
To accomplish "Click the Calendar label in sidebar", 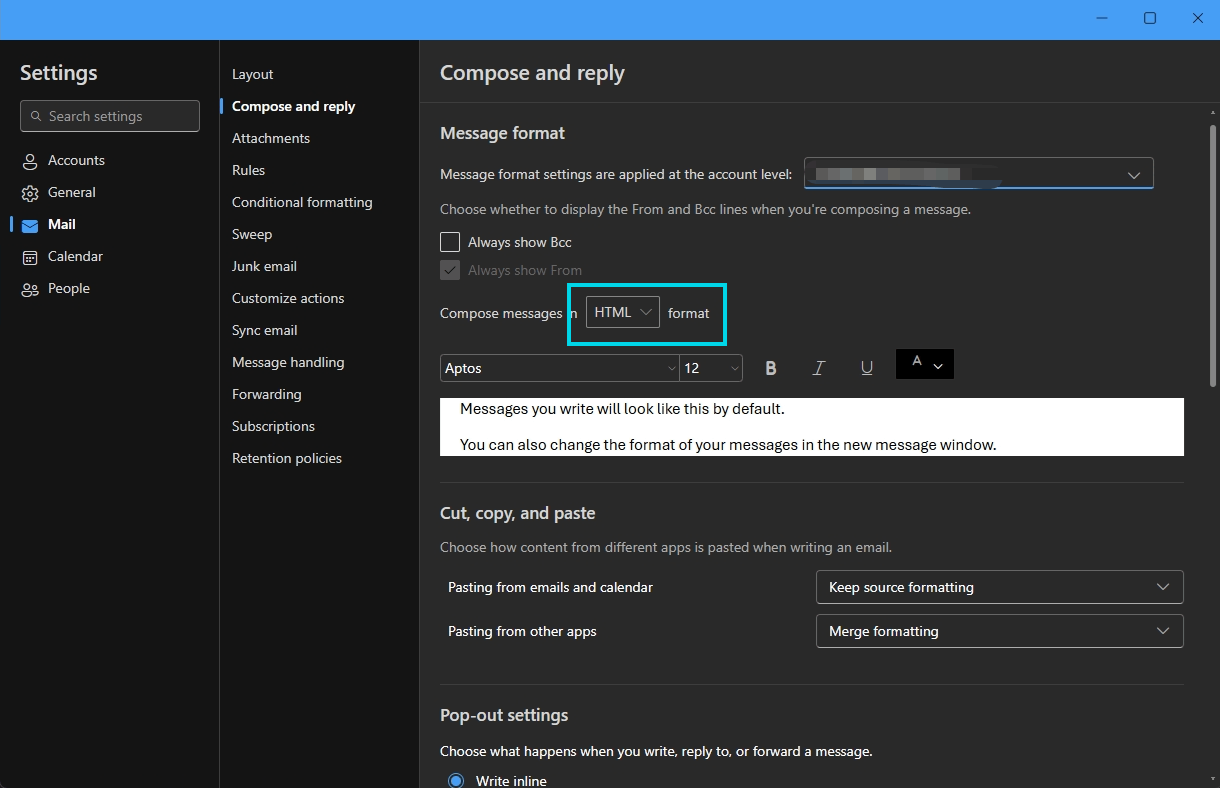I will [x=75, y=256].
